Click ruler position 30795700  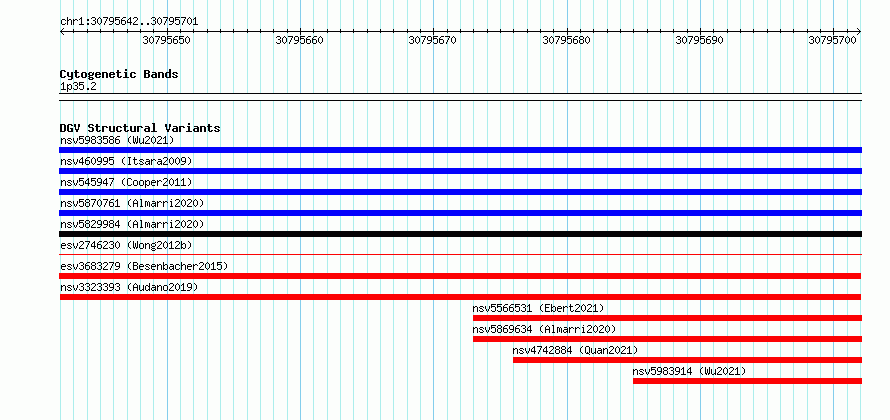click(833, 40)
